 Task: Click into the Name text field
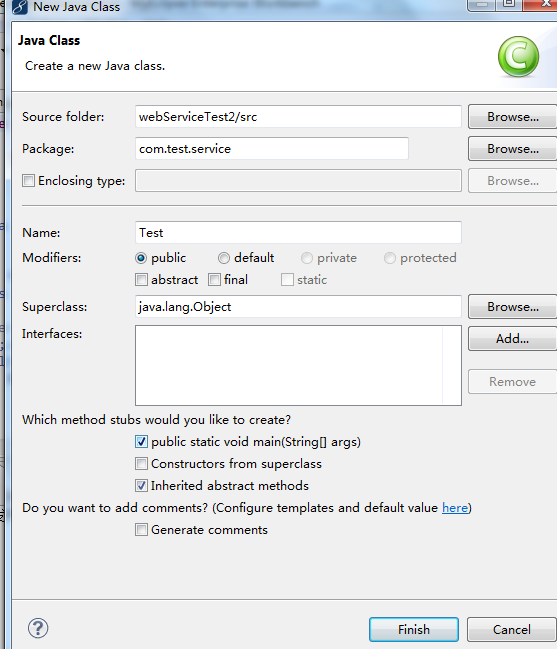pos(298,233)
